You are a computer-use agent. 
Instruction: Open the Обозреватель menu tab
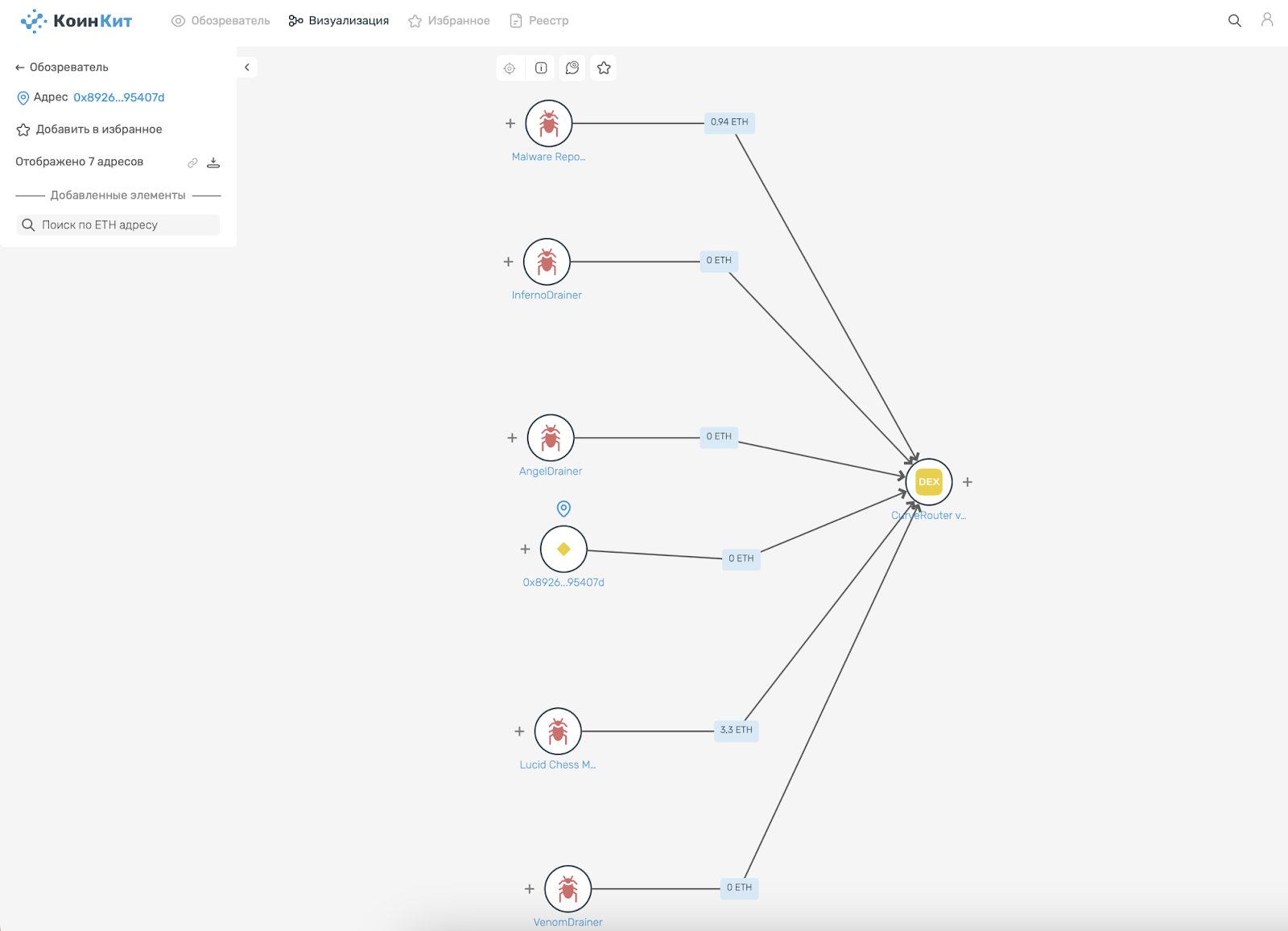221,21
